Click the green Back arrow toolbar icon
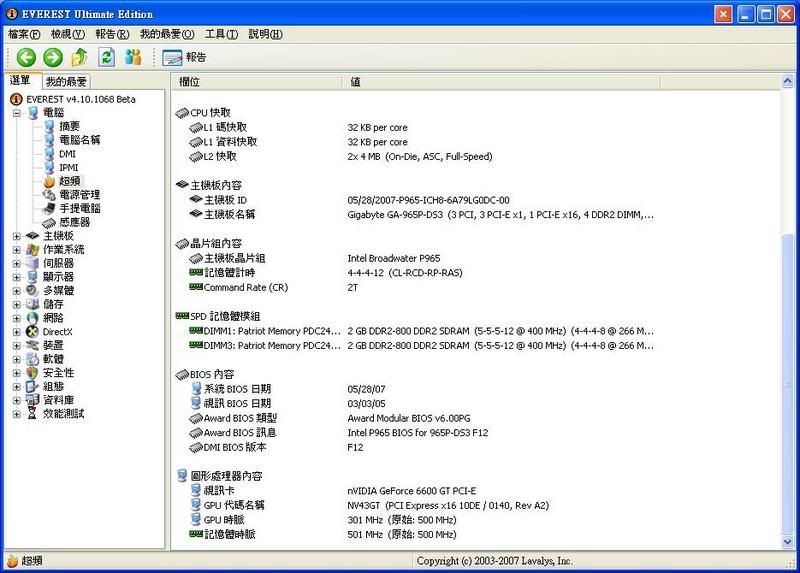 pos(26,57)
